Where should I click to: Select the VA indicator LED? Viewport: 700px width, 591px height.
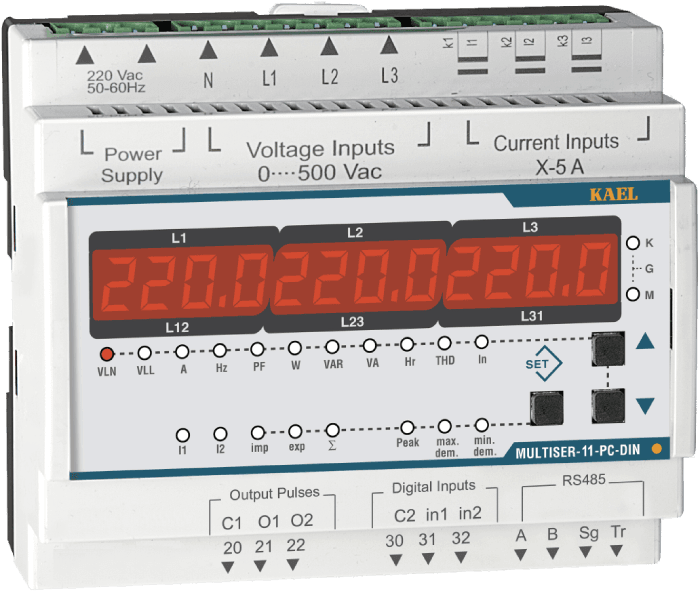point(370,345)
